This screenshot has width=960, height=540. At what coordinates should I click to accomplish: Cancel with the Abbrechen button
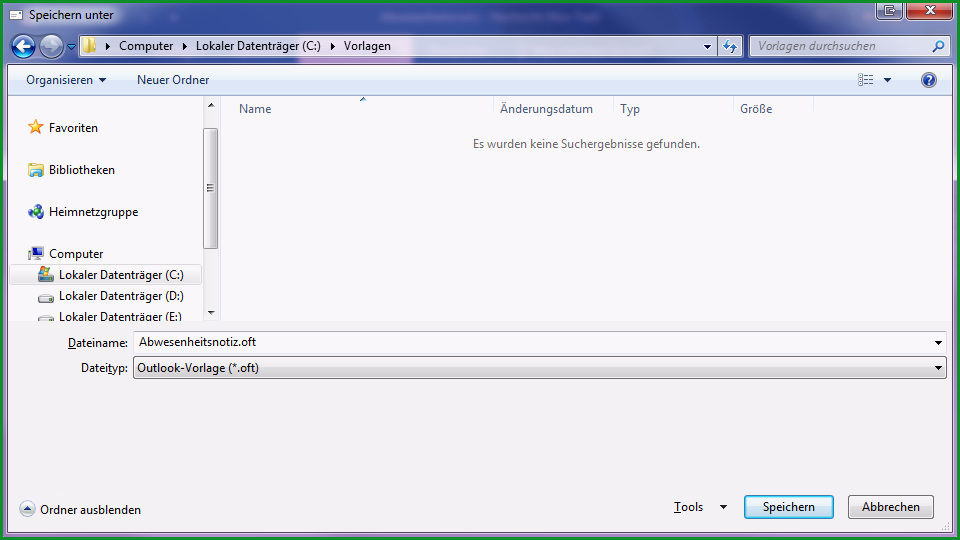click(x=891, y=507)
